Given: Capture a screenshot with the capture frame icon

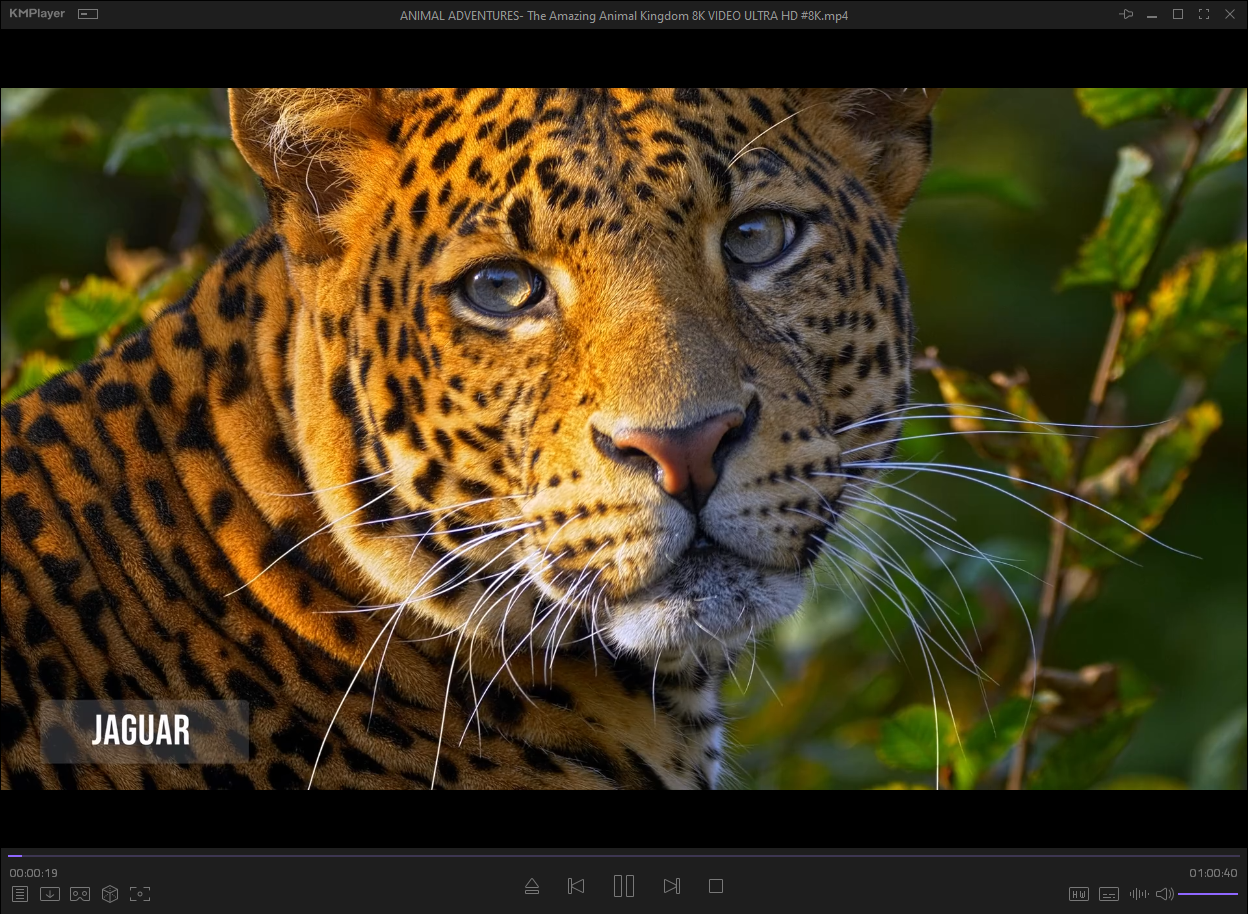Looking at the screenshot, I should click(x=140, y=894).
